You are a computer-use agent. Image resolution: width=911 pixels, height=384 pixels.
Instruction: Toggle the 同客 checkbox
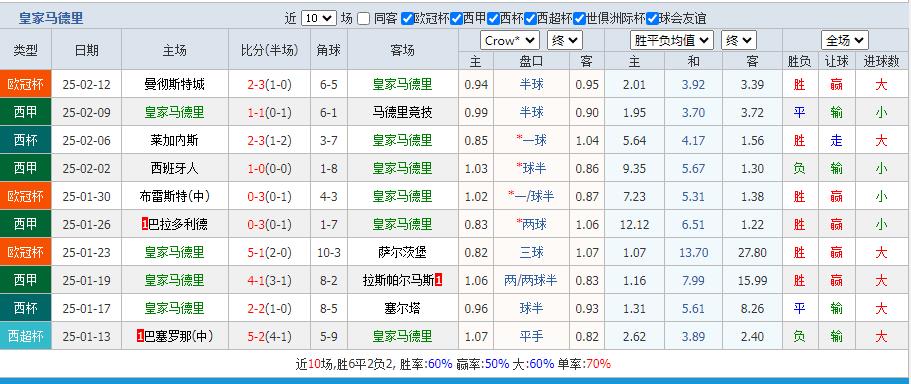(x=363, y=19)
